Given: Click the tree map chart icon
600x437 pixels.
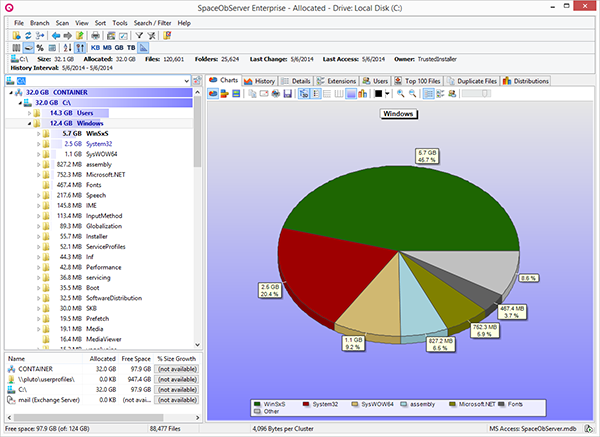Looking at the screenshot, I should coord(236,93).
